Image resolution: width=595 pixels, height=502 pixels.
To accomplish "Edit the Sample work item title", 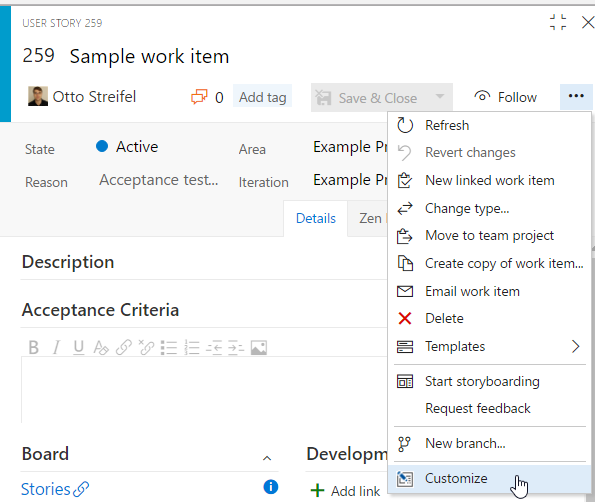I will tap(150, 57).
